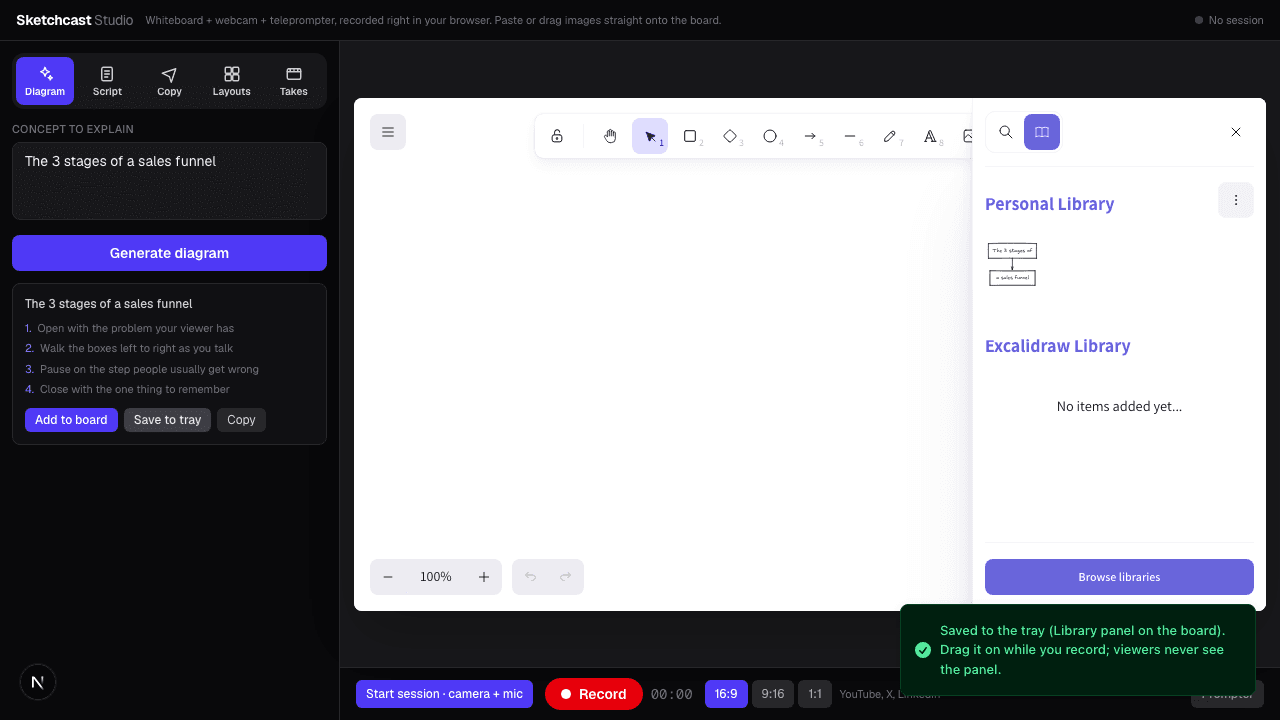Select the sales funnel library item thumbnail

(x=1012, y=264)
